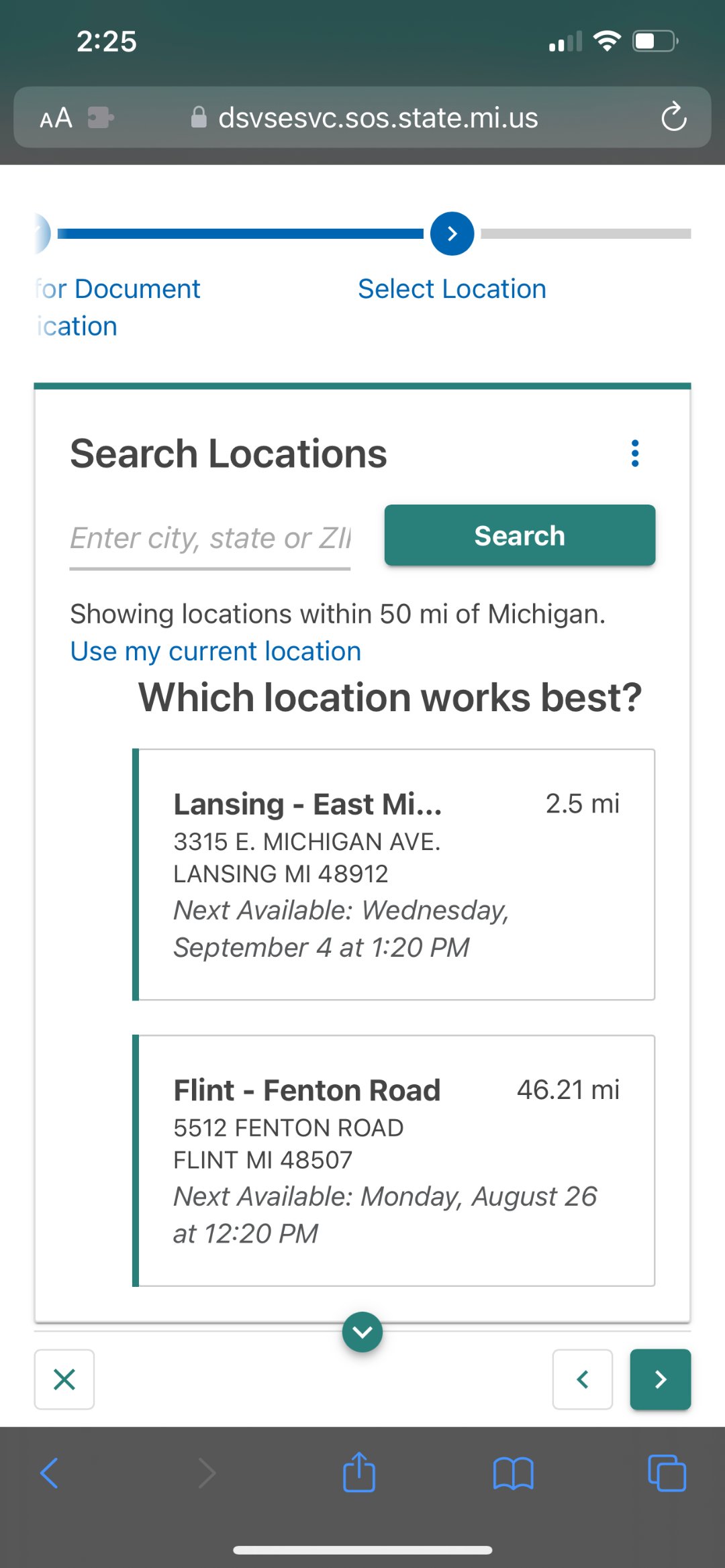Tap the Safari reload page icon

click(x=673, y=117)
